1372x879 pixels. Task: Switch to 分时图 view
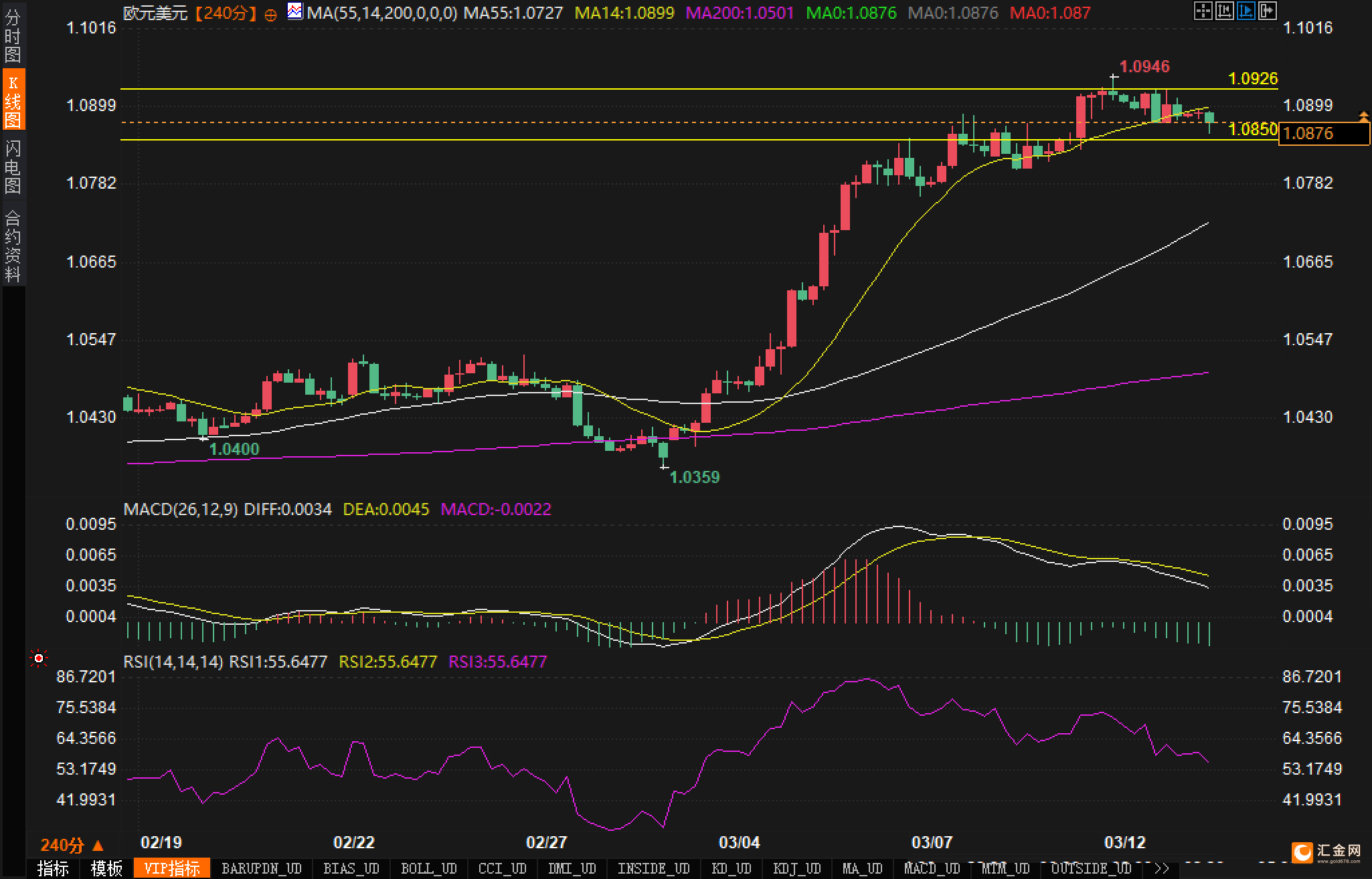tap(13, 37)
